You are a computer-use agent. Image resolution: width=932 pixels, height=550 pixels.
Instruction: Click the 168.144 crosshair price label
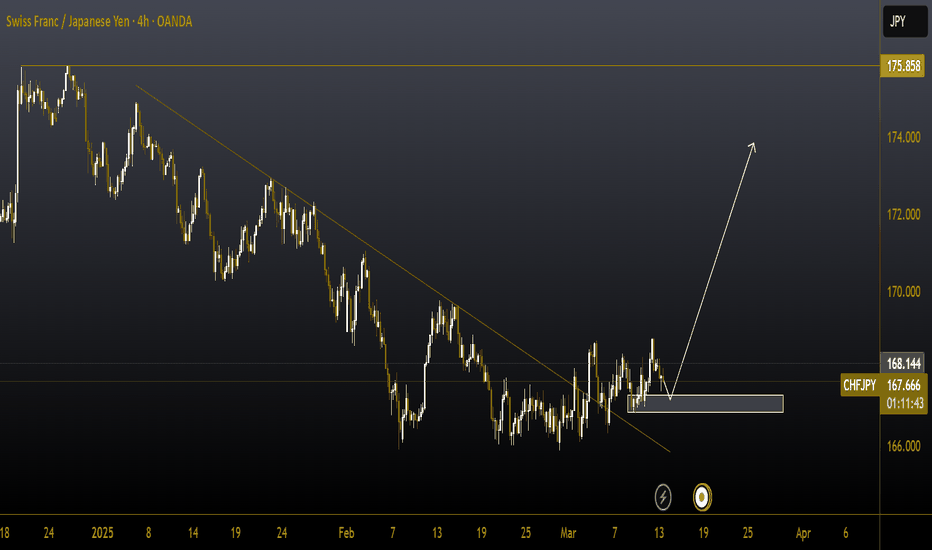(x=902, y=363)
